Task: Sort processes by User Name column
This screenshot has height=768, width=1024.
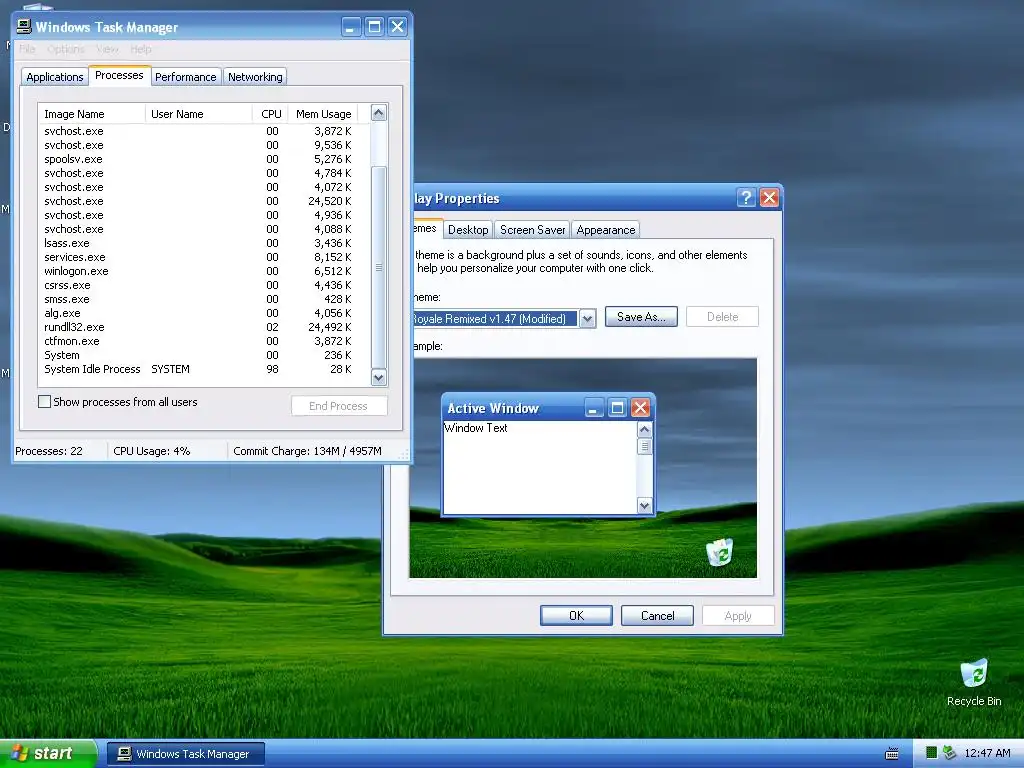Action: click(199, 114)
